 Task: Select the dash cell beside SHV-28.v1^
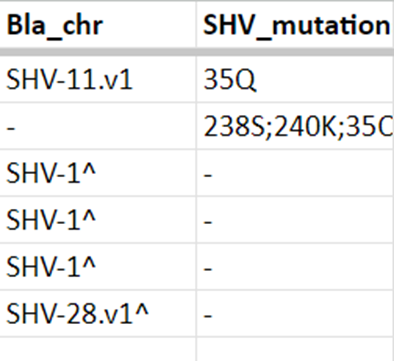tap(295, 314)
